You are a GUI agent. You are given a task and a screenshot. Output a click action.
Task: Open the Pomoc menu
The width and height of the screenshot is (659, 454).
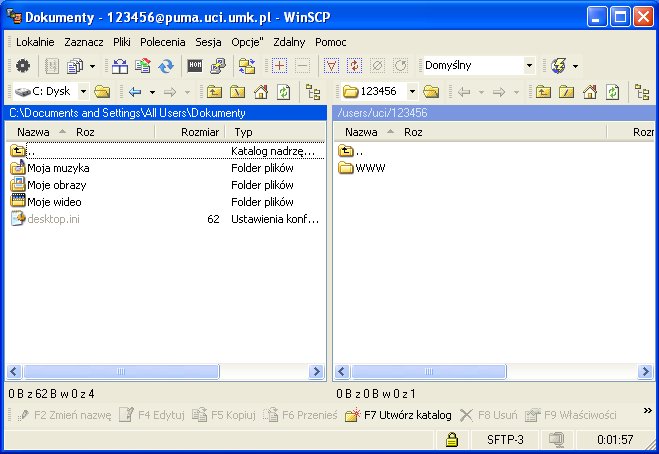click(331, 42)
